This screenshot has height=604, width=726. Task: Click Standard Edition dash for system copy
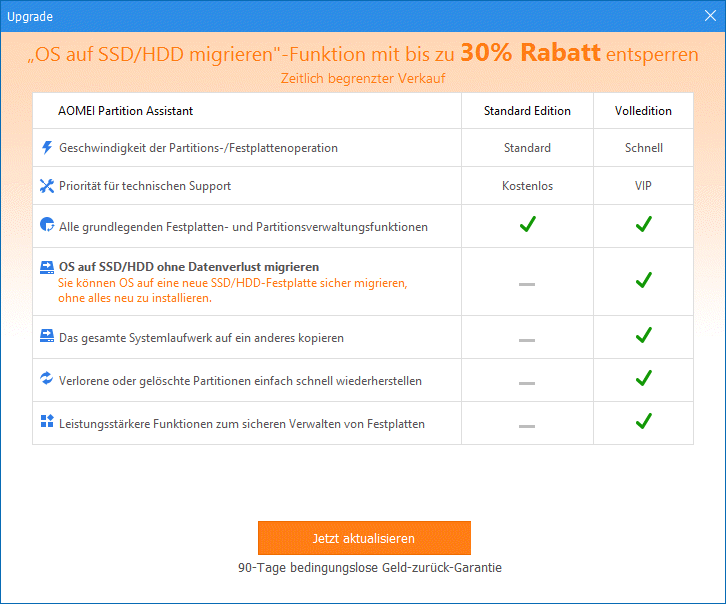point(527,340)
